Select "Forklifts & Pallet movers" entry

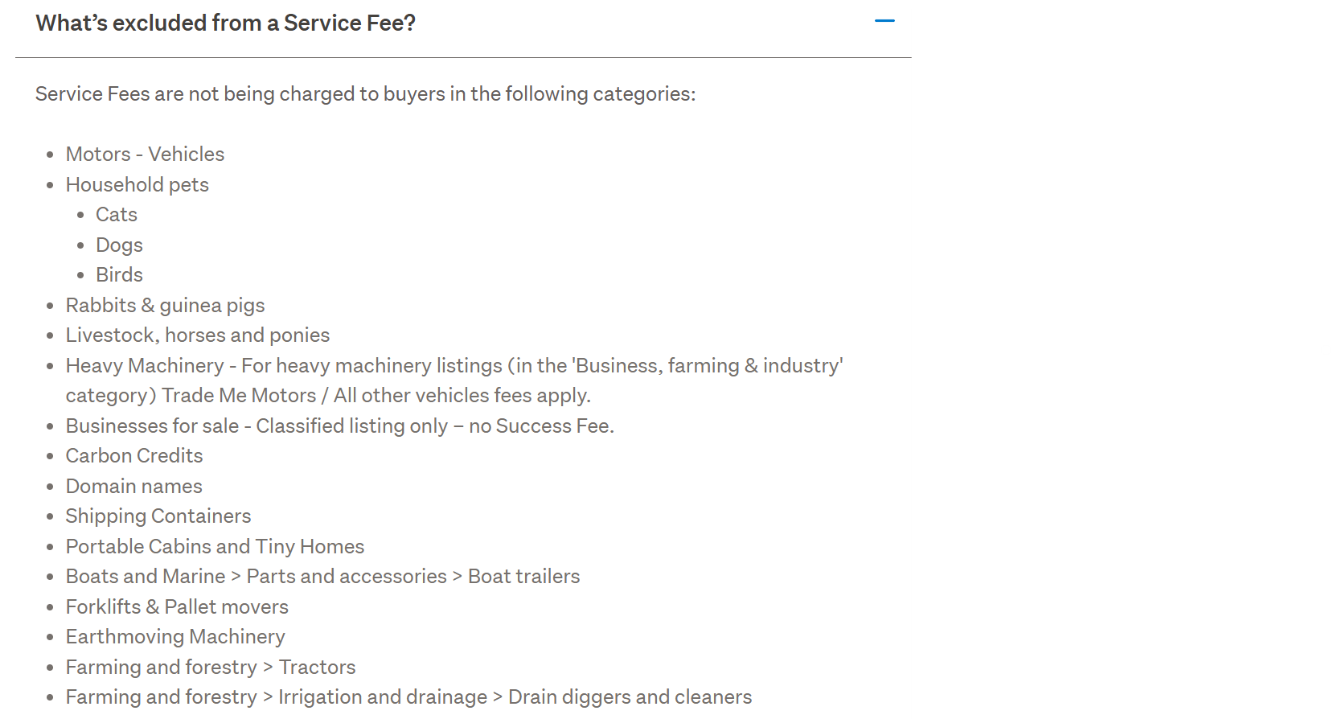point(177,607)
